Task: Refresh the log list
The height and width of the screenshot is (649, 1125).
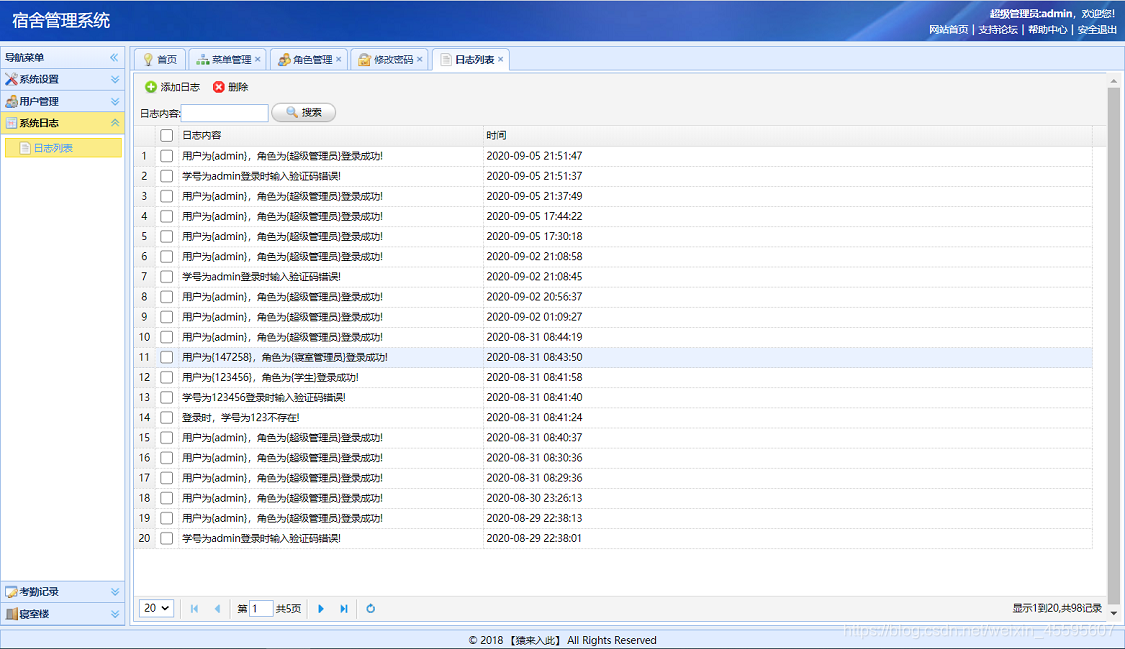Action: point(370,608)
